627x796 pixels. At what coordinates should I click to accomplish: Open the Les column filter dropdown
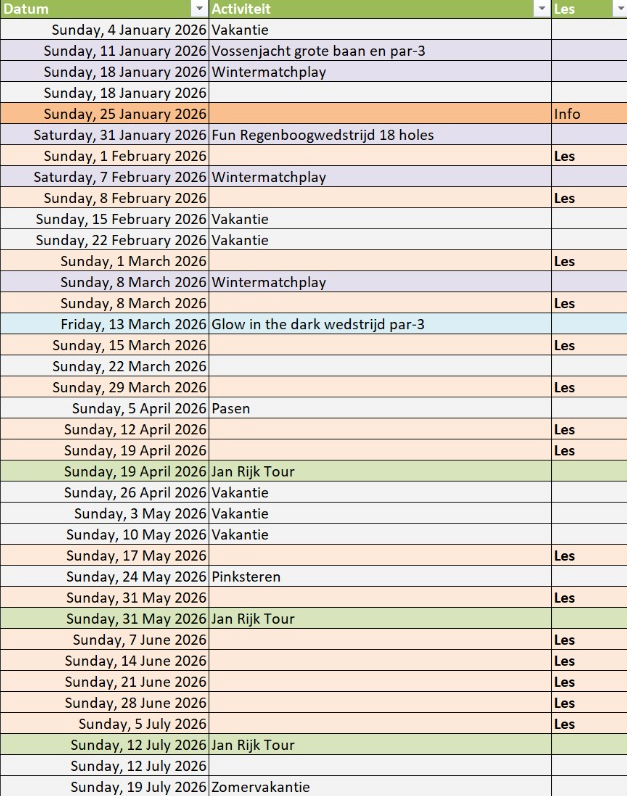coord(617,9)
